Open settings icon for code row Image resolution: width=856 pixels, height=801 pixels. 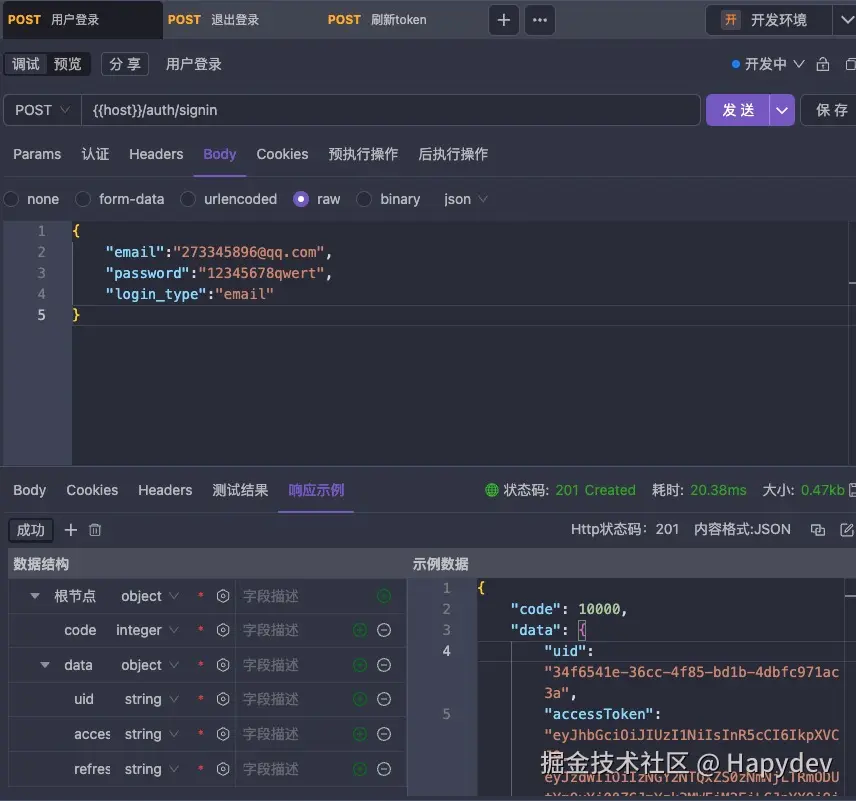point(223,630)
